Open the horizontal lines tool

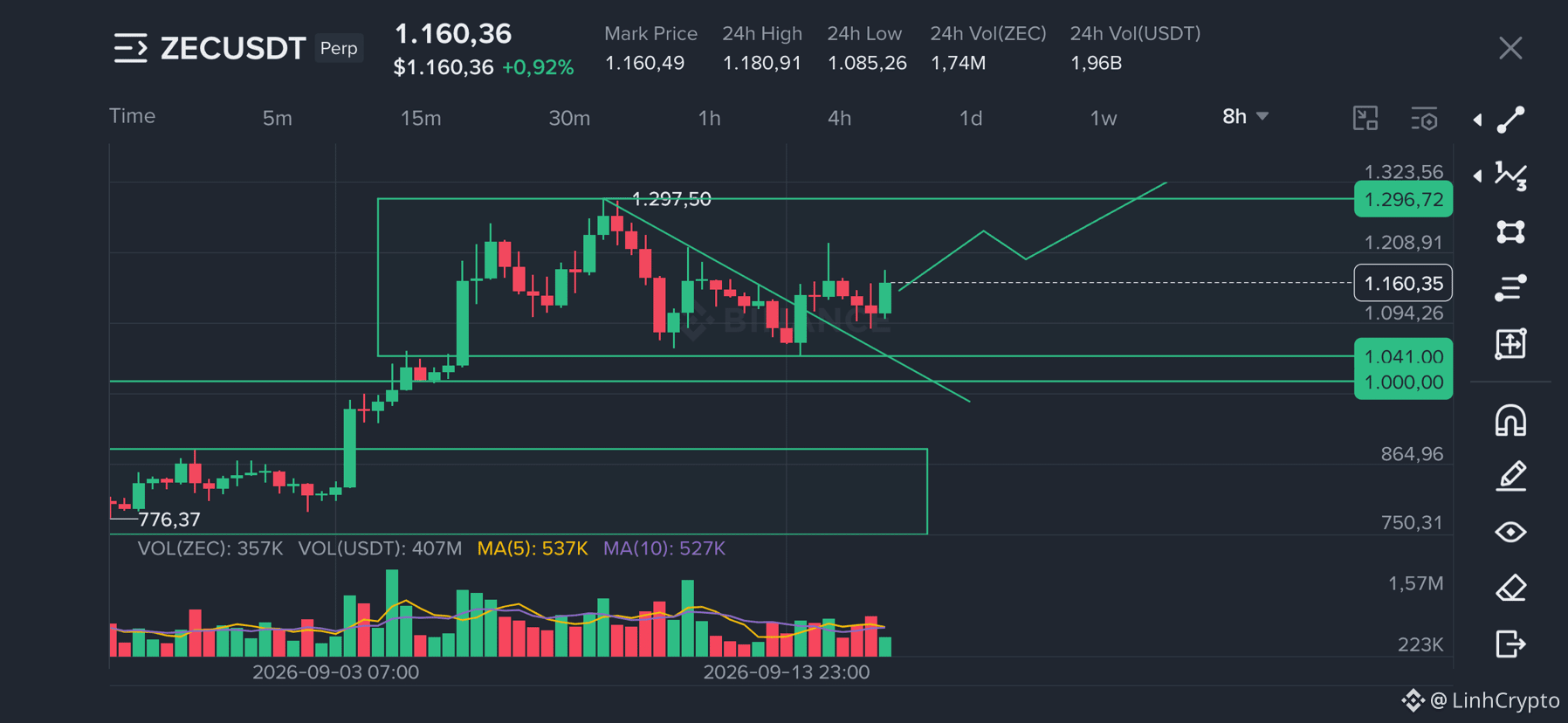pos(1510,287)
